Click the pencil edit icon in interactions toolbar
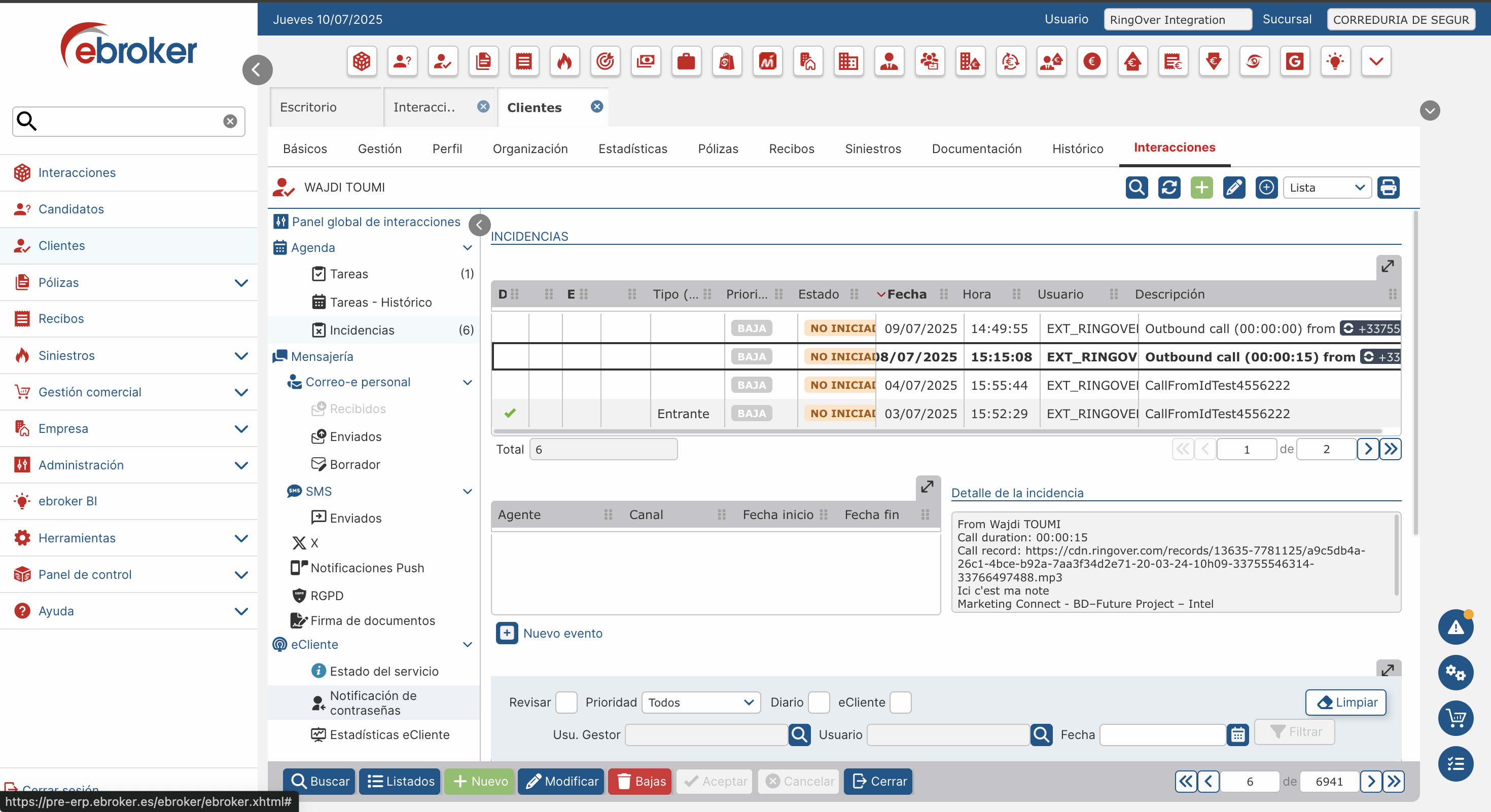The image size is (1491, 812). [1234, 188]
